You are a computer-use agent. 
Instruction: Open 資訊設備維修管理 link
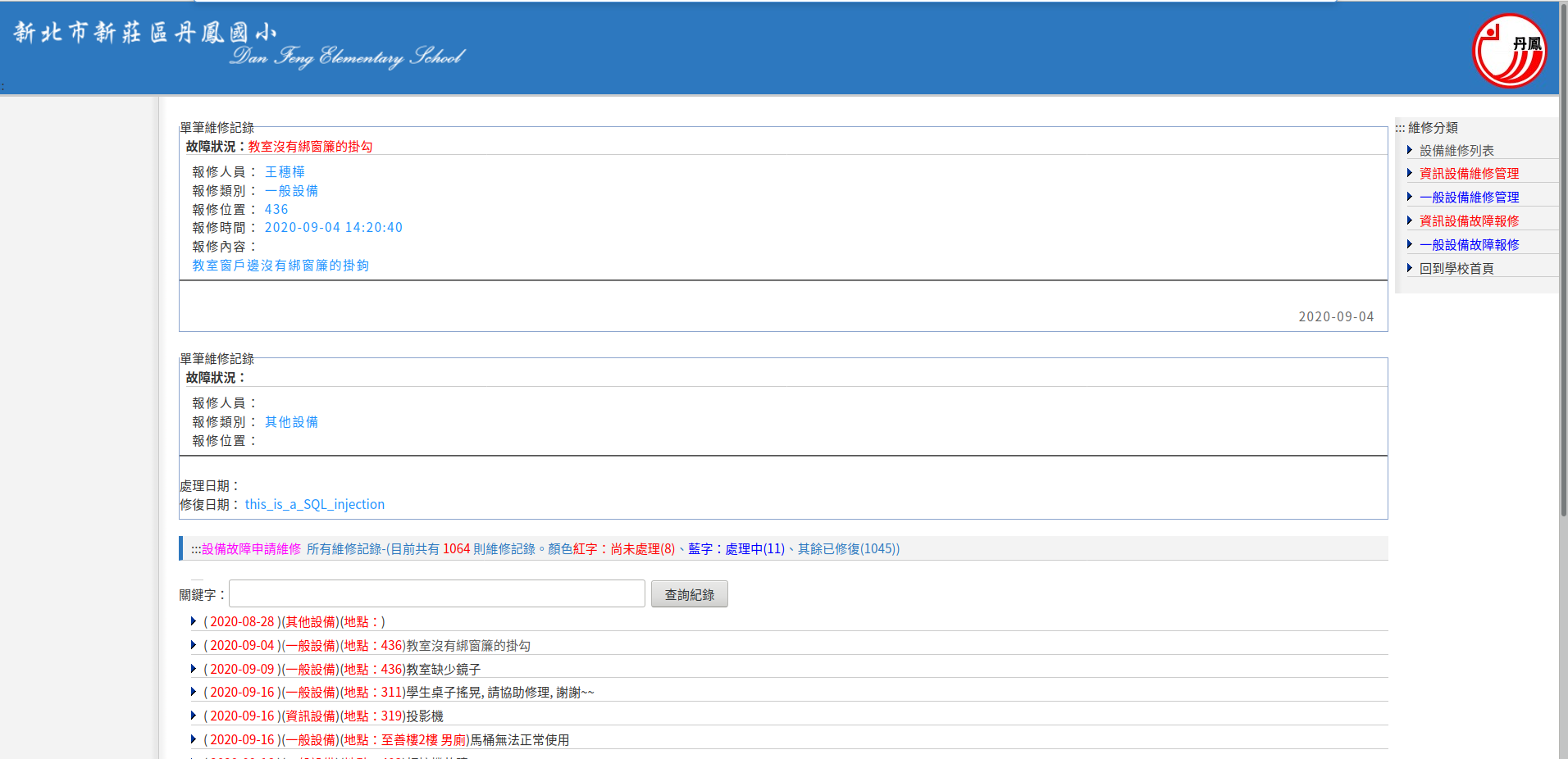pos(1469,174)
